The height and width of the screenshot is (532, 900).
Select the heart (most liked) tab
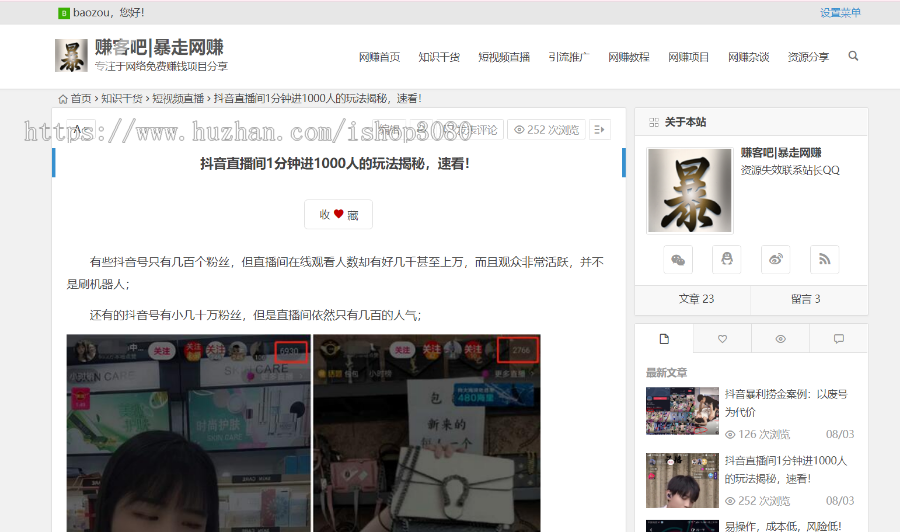coord(723,339)
